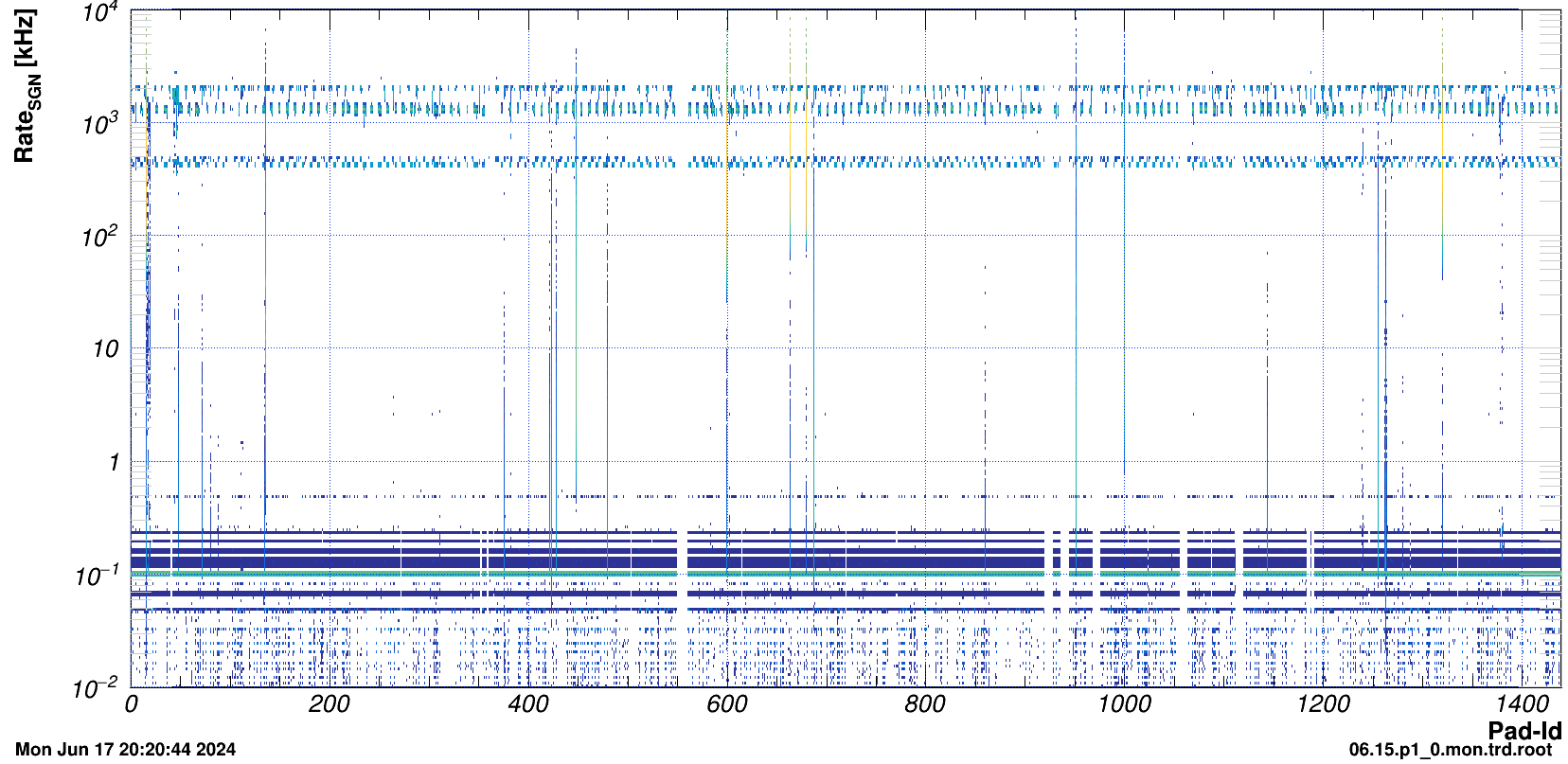Pick the x-axis tick label 800

(x=925, y=704)
